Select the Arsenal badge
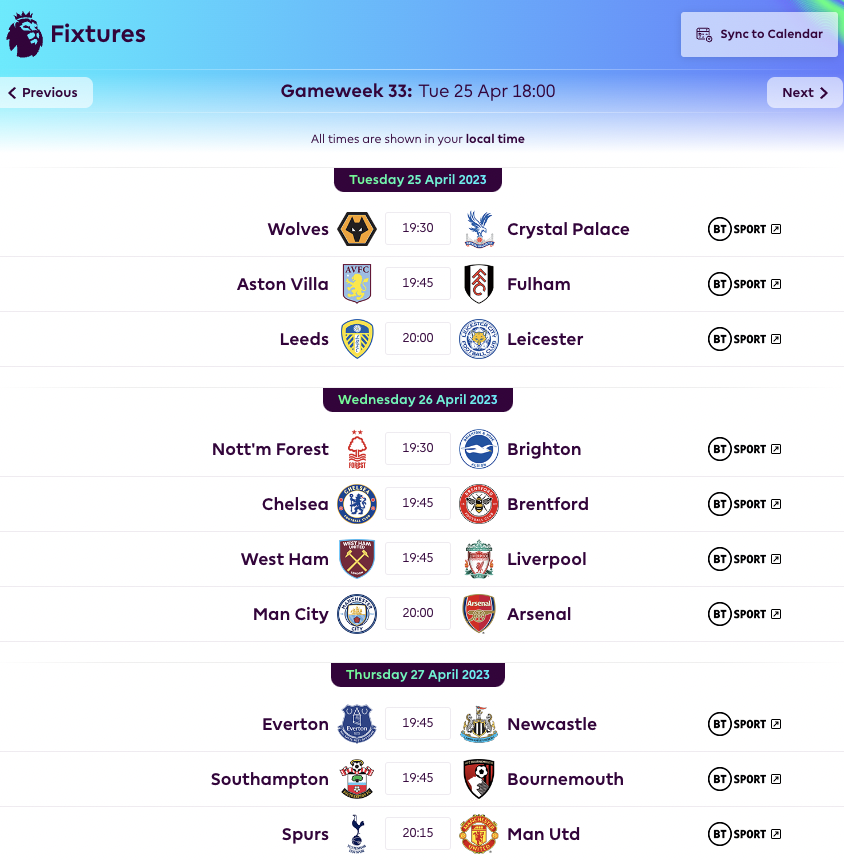The width and height of the screenshot is (844, 860). click(479, 613)
